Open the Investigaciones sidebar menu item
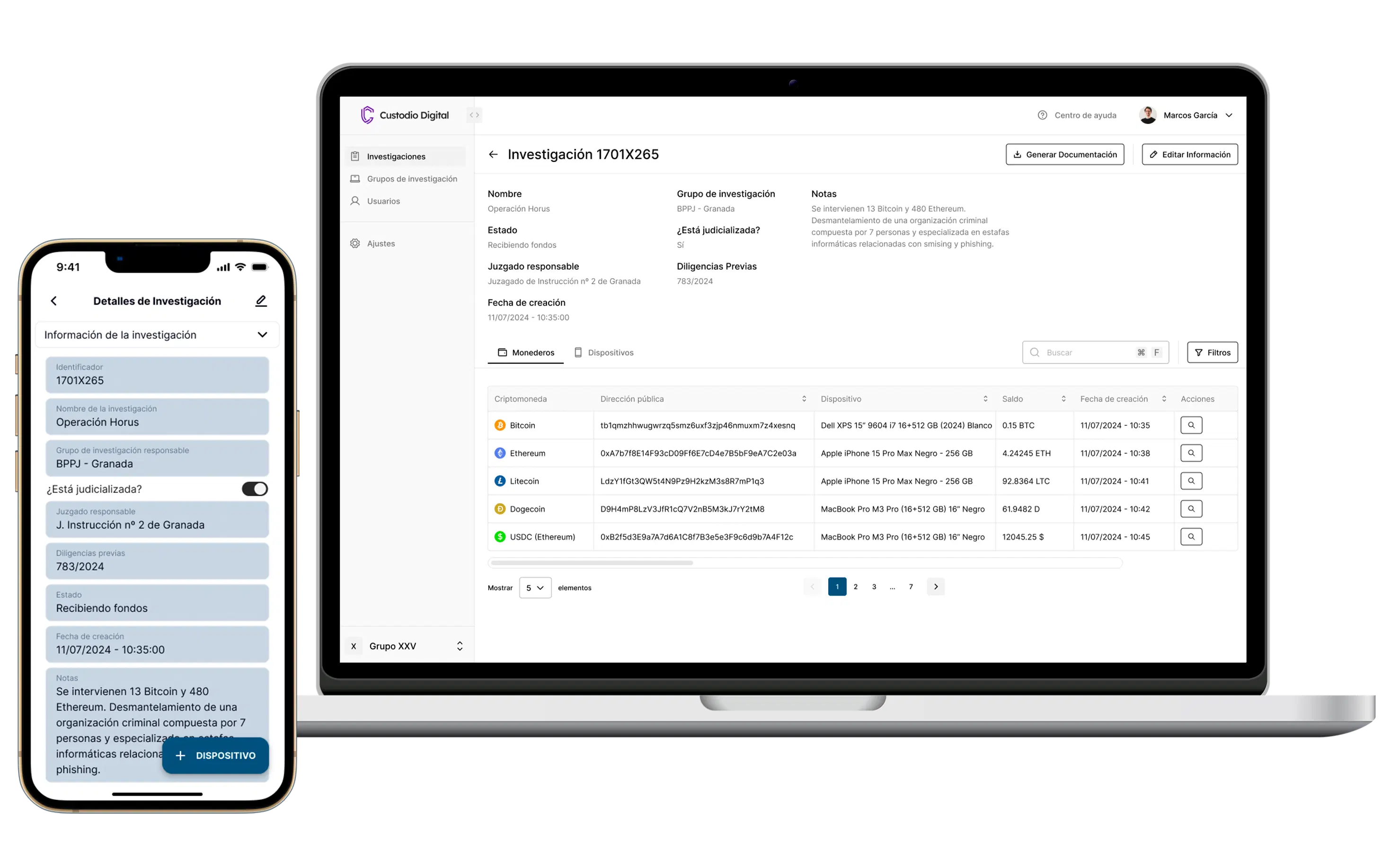Image resolution: width=1390 pixels, height=868 pixels. (396, 156)
